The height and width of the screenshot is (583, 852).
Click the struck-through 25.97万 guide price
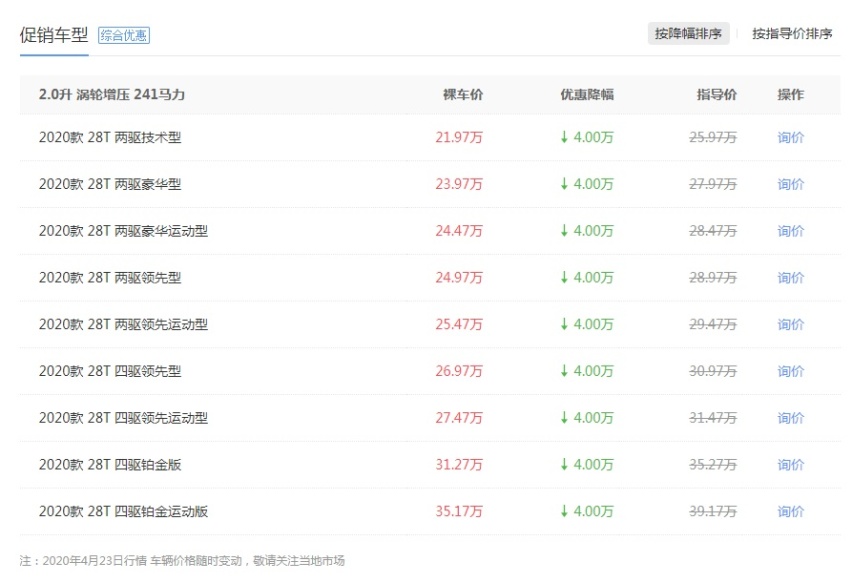(x=713, y=137)
